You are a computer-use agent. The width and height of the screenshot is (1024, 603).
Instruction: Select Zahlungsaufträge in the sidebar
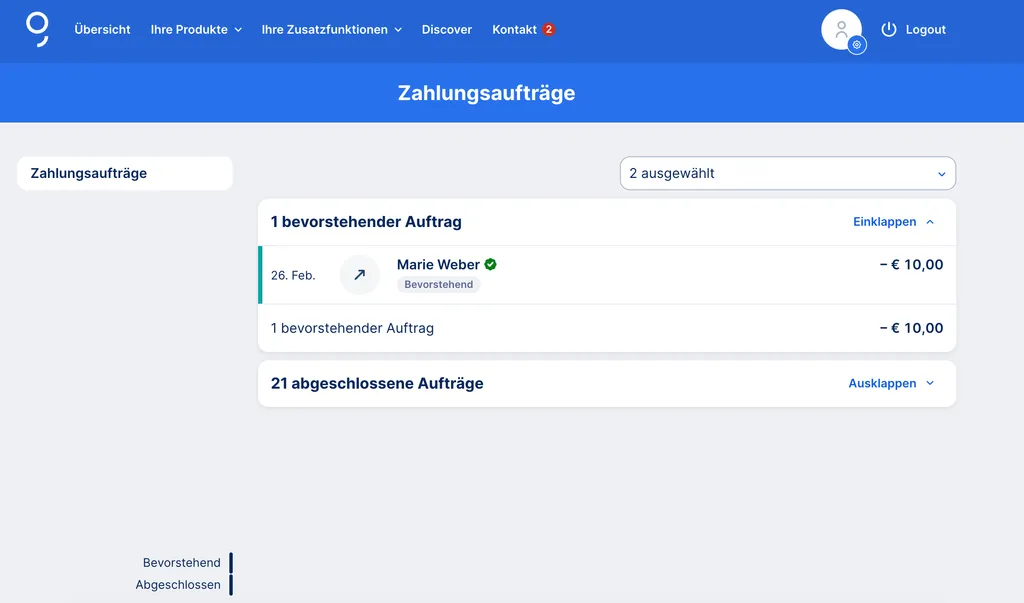click(x=125, y=173)
